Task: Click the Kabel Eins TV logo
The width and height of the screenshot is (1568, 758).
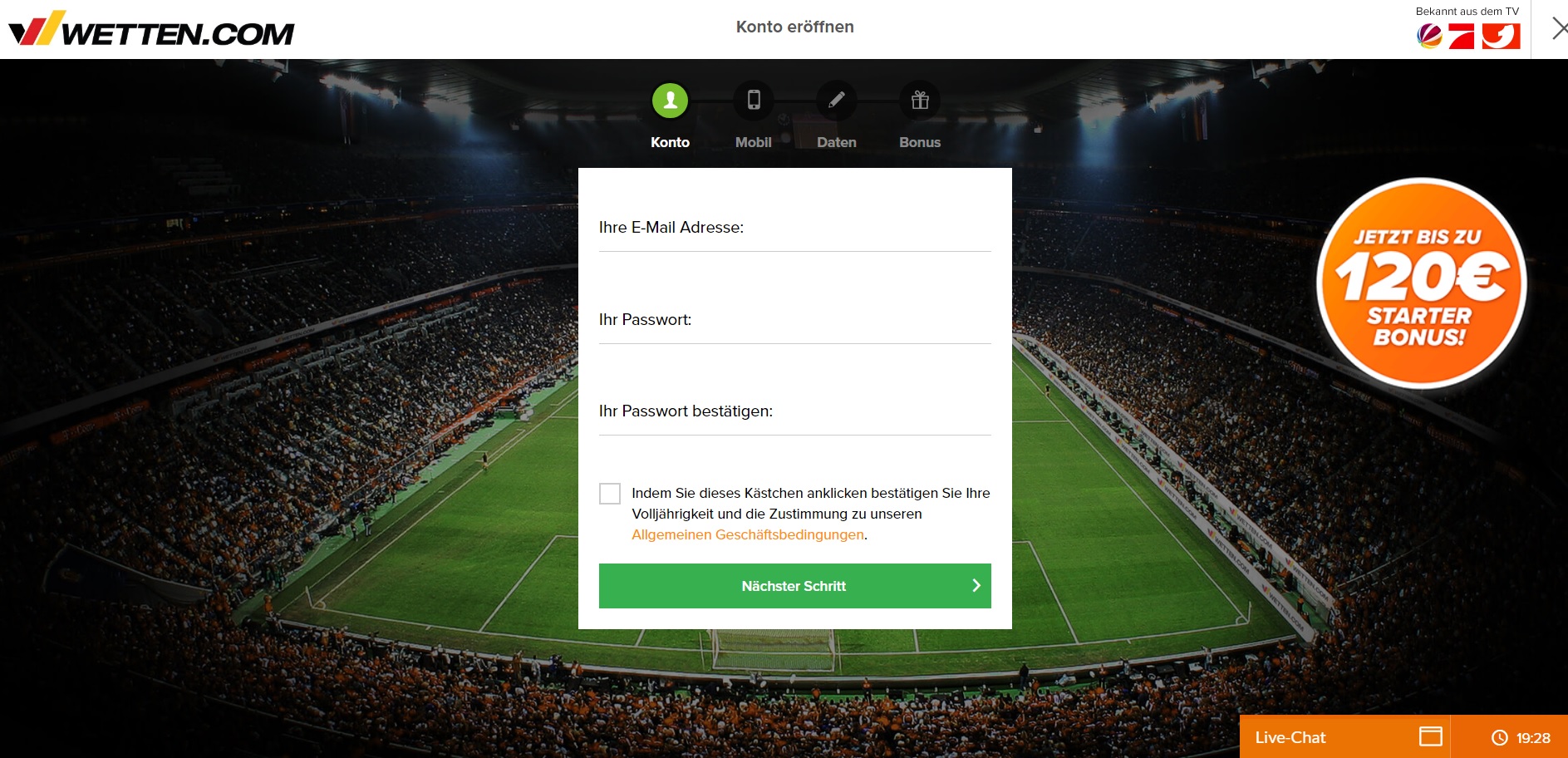Action: click(x=1501, y=37)
